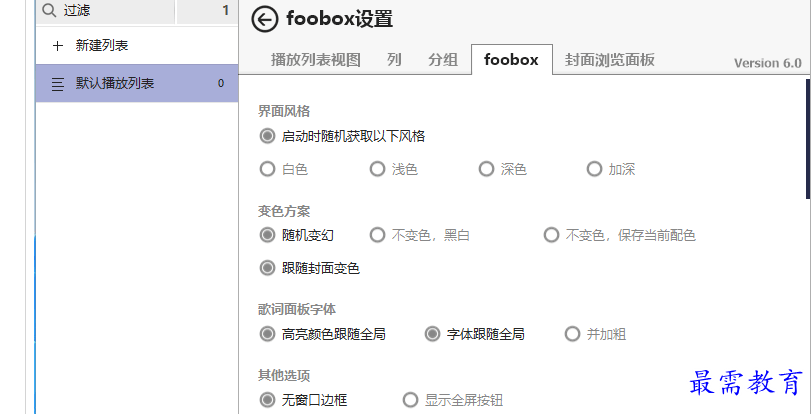Viewport: 811px width, 414px height.
Task: Switch to the 分组 tab
Action: 442,60
